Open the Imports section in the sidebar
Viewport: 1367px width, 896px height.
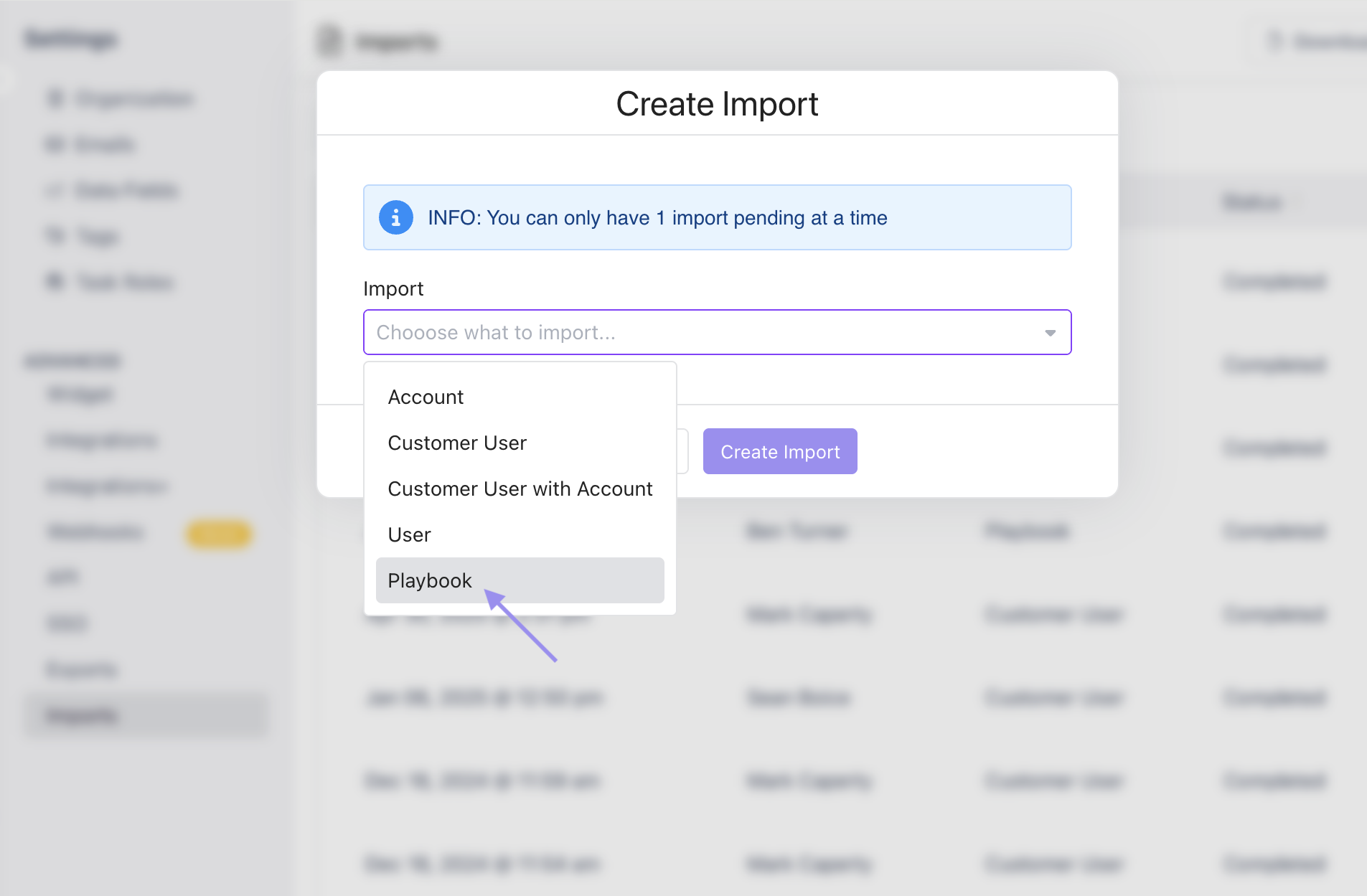click(x=80, y=715)
